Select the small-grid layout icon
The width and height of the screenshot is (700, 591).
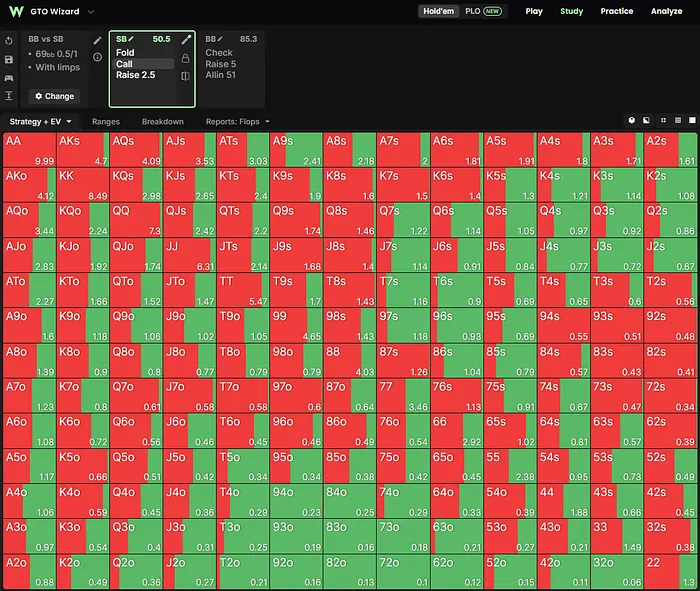tap(663, 120)
